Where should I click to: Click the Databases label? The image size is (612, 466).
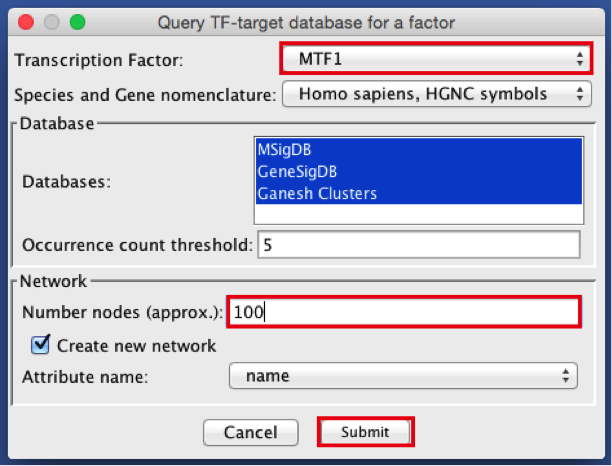tap(67, 182)
